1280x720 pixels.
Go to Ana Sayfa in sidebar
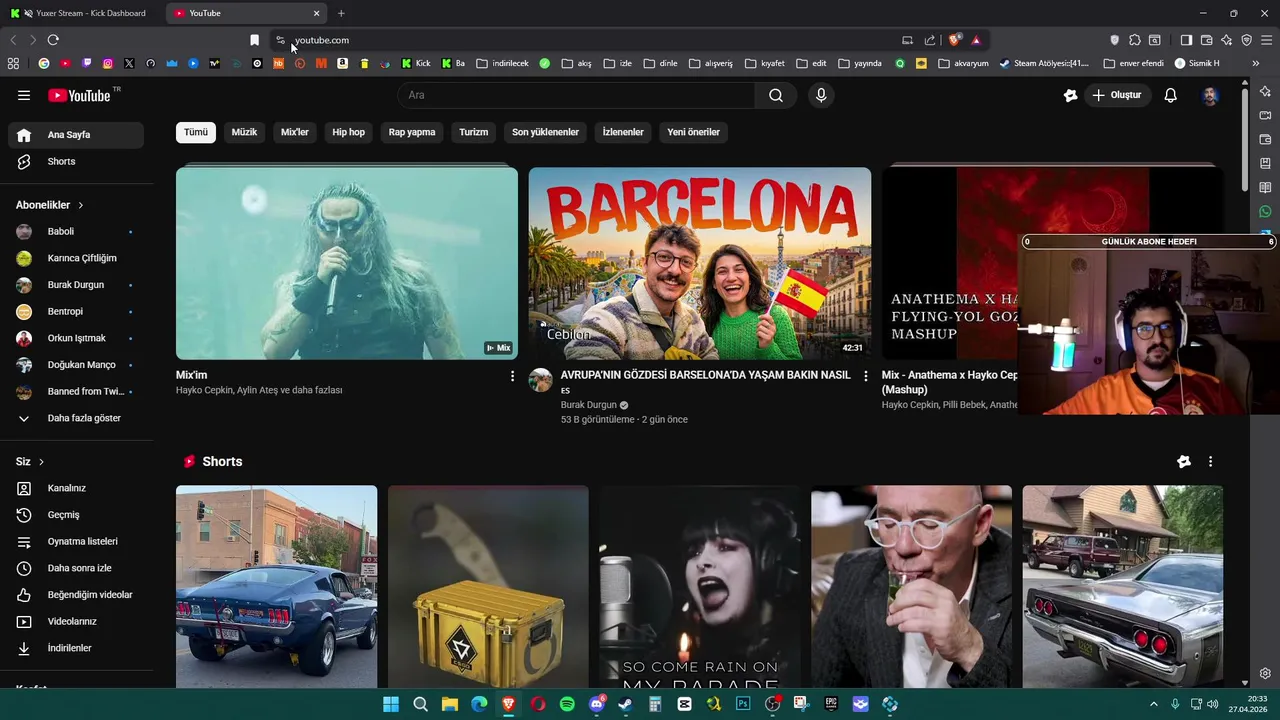[x=76, y=135]
